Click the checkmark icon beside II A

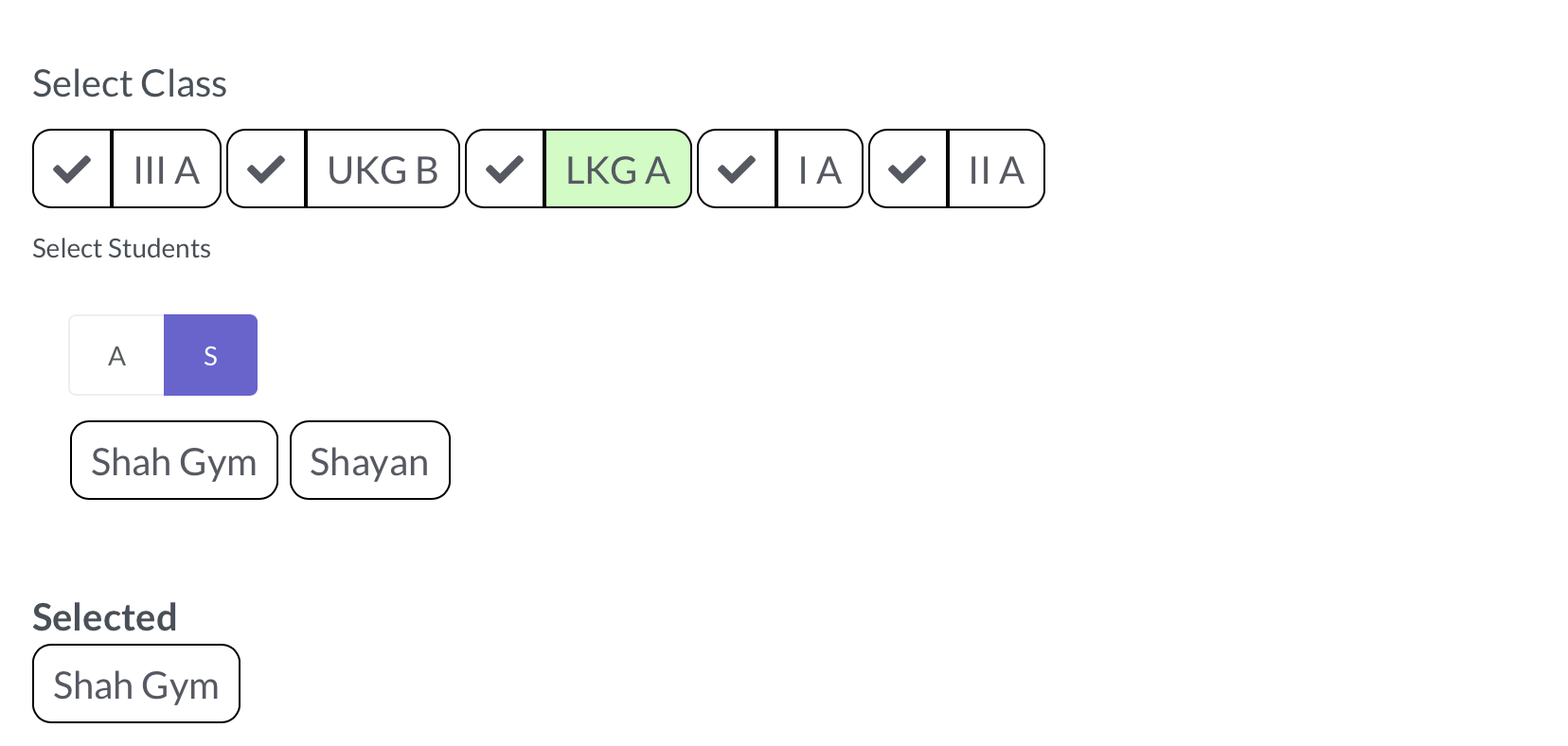[908, 169]
